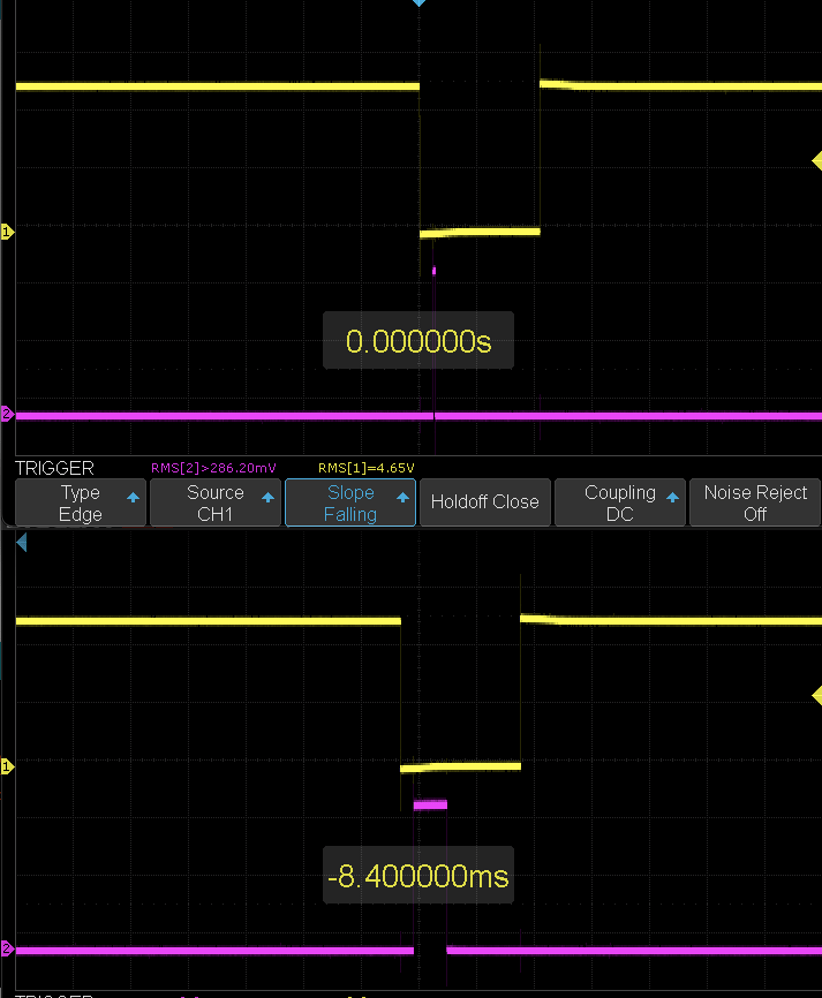Click the TRIGGER menu title
Viewport: 822px width, 998px height.
point(54,467)
